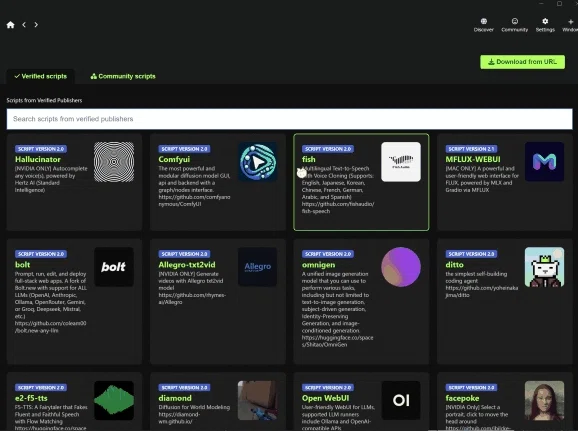Select the diamond thumbnail image
578x431 pixels.
[257, 400]
